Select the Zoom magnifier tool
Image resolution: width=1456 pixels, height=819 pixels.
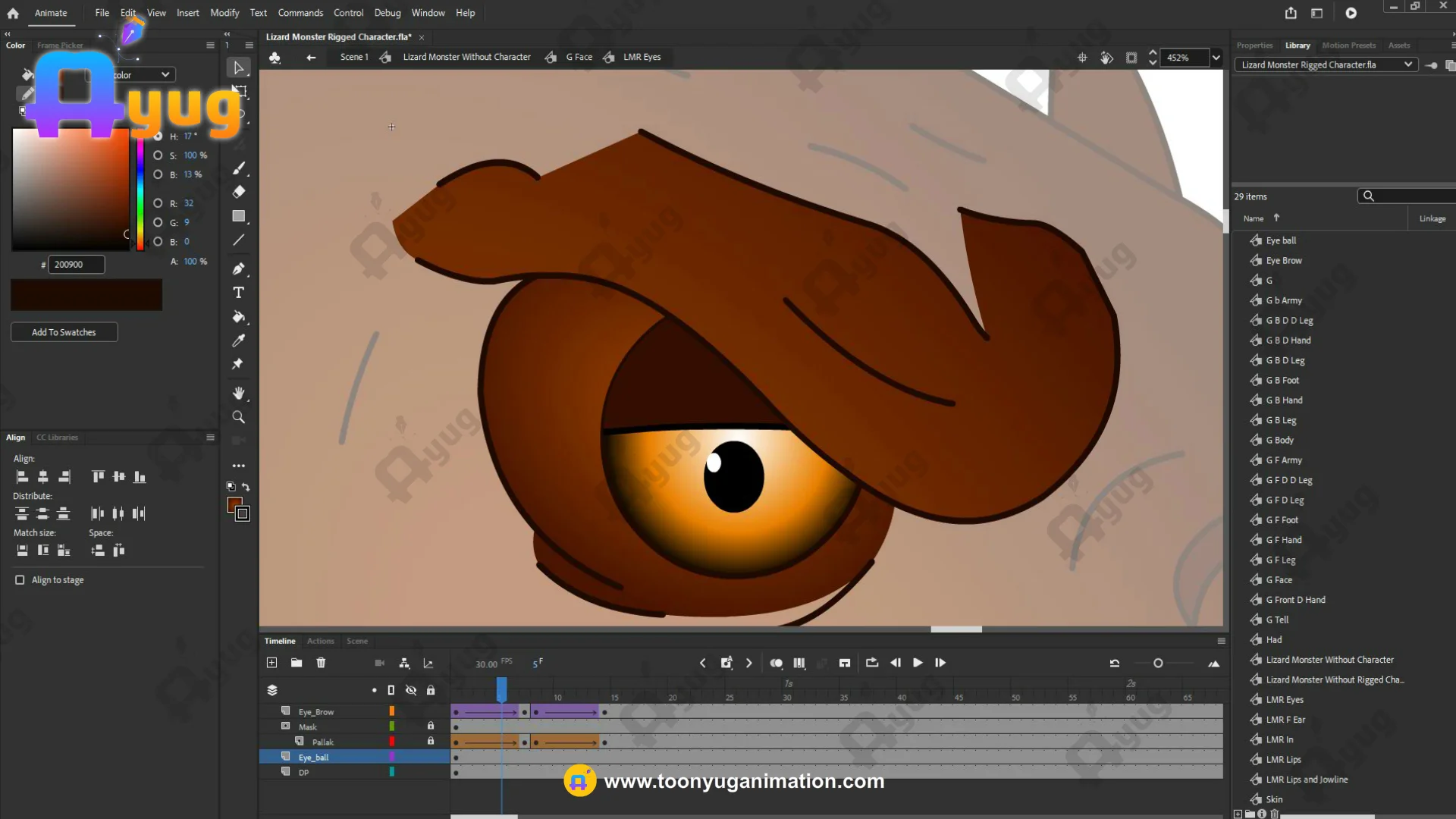point(239,417)
